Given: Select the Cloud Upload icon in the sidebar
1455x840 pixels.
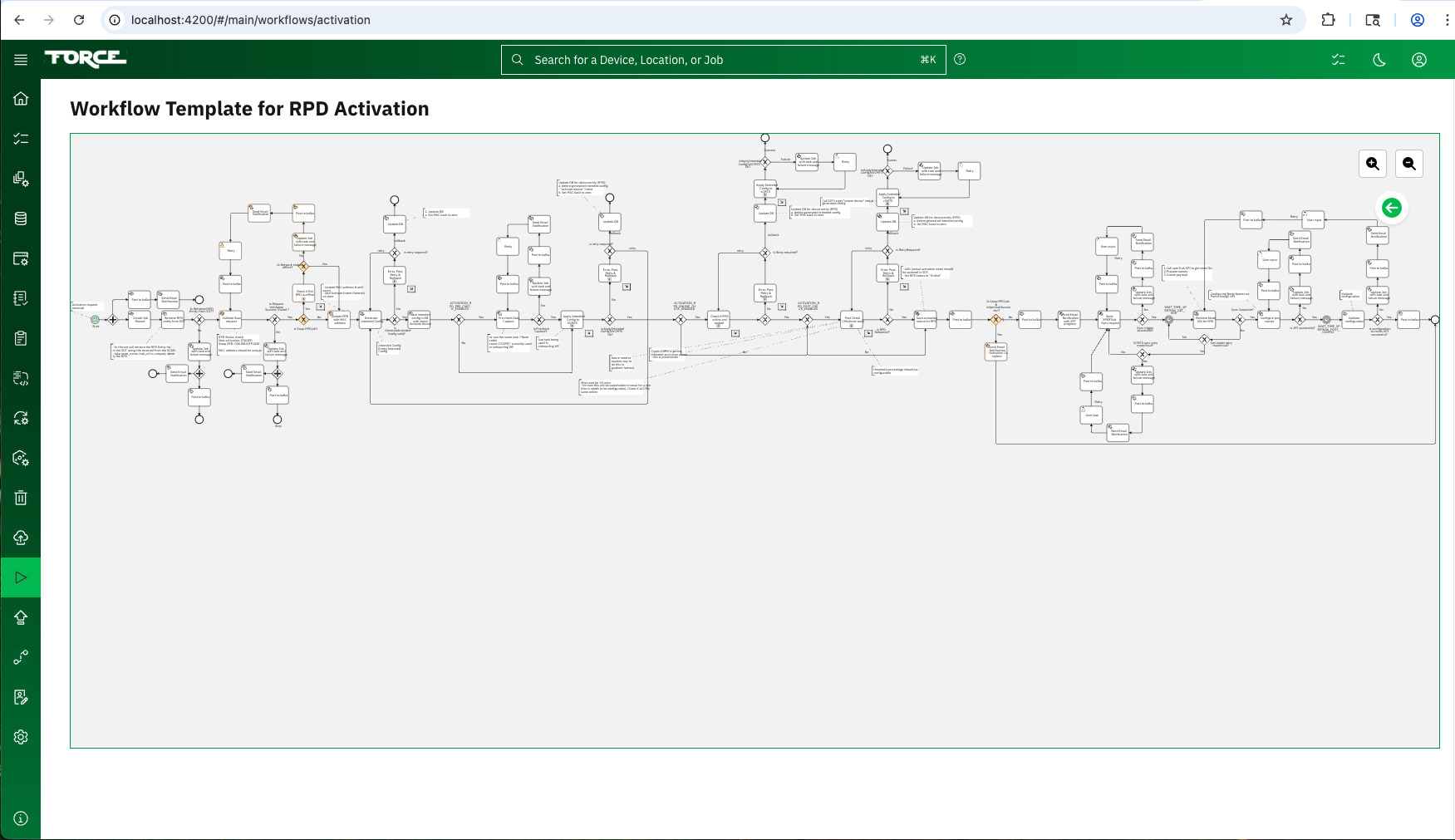Looking at the screenshot, I should click(x=21, y=538).
